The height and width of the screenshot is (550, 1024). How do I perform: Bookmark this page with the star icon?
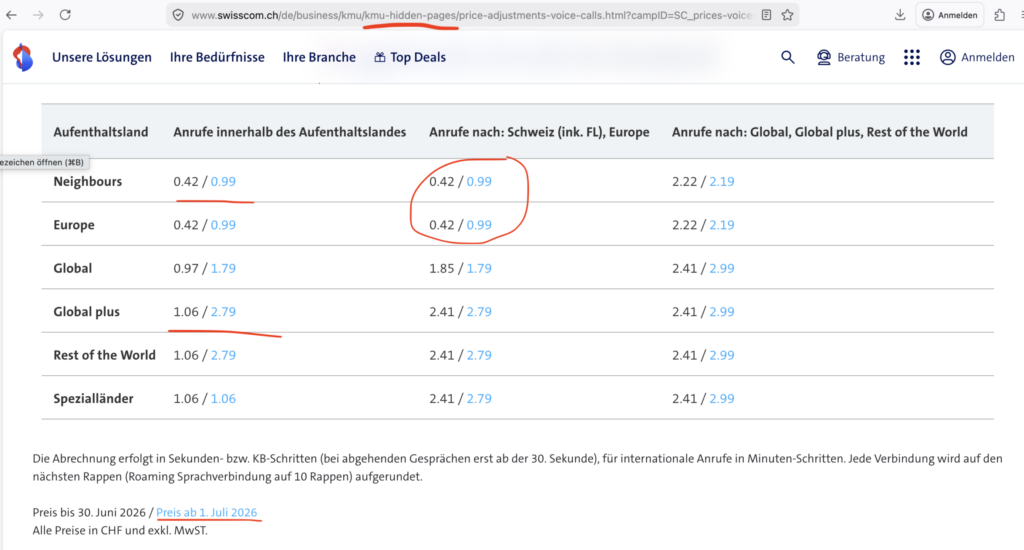pos(788,15)
